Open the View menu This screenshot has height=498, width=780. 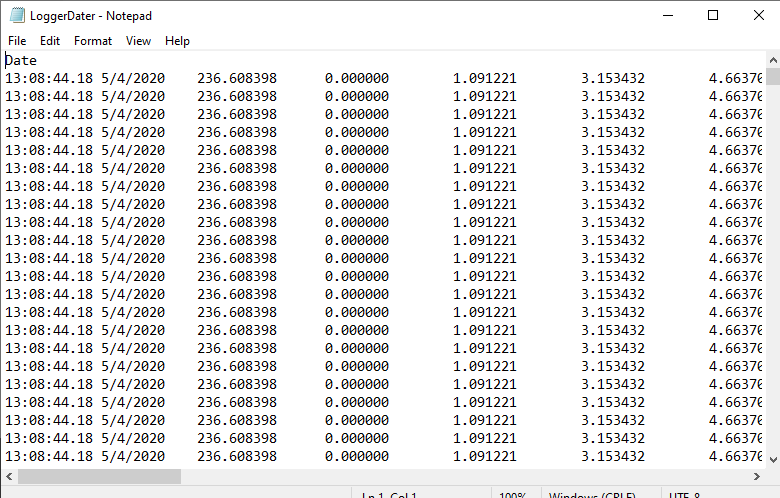(138, 41)
